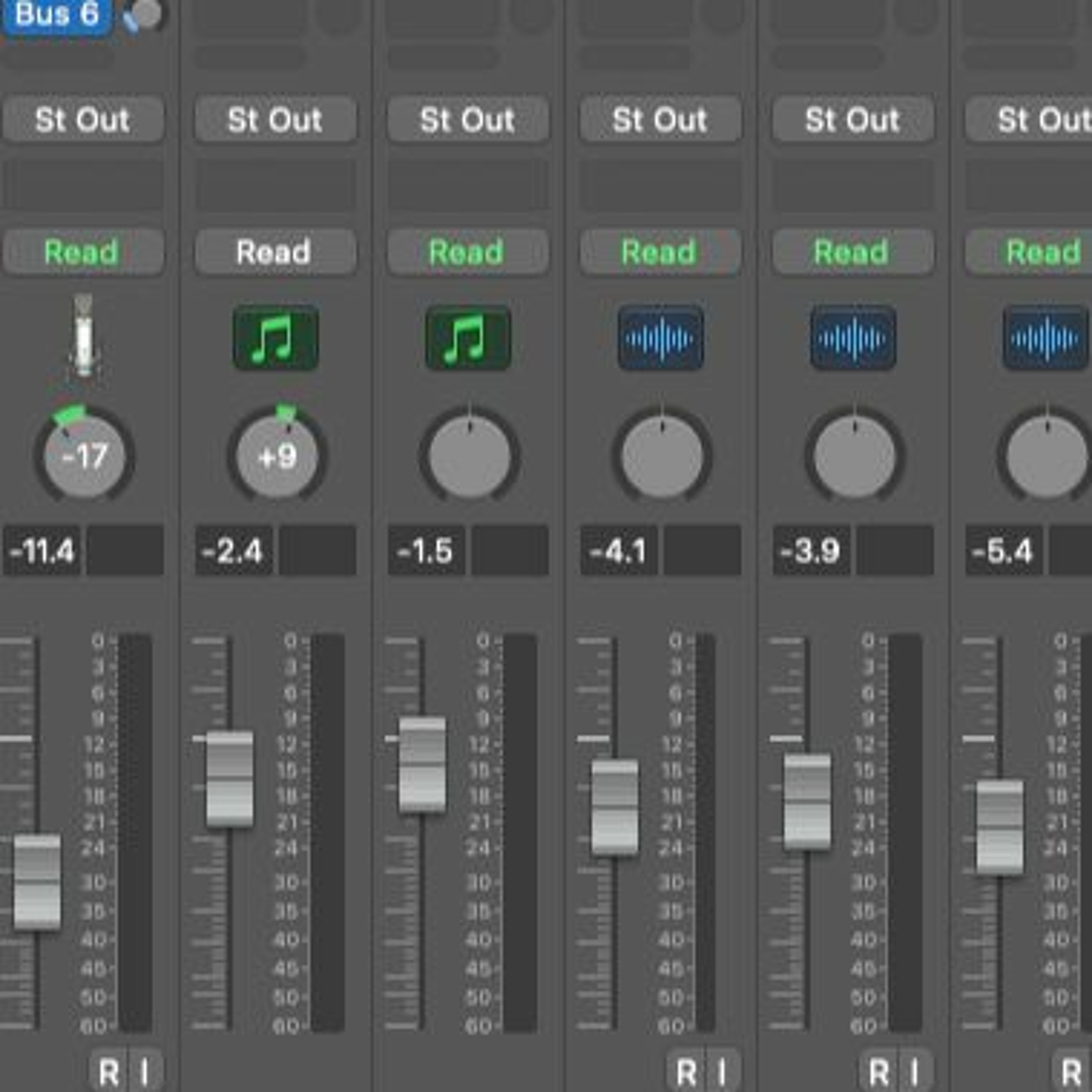Click the microphone channel strip icon

click(x=84, y=337)
